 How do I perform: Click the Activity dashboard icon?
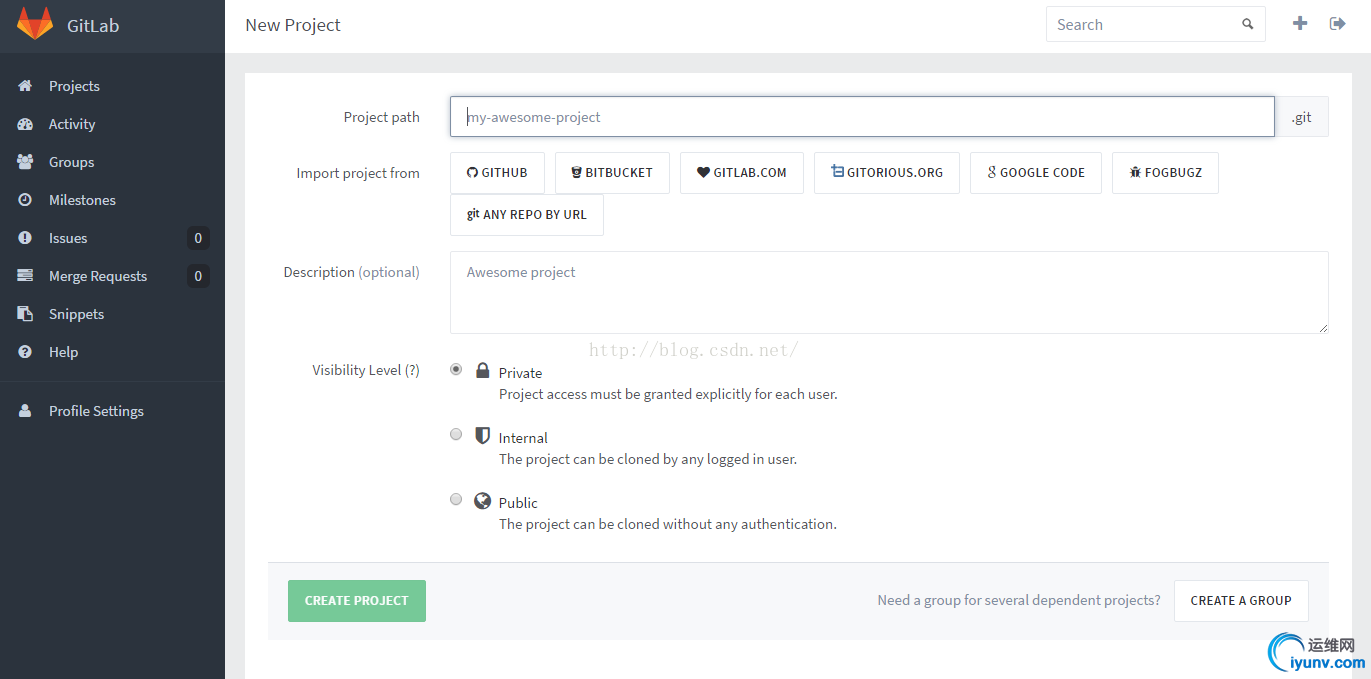[26, 124]
